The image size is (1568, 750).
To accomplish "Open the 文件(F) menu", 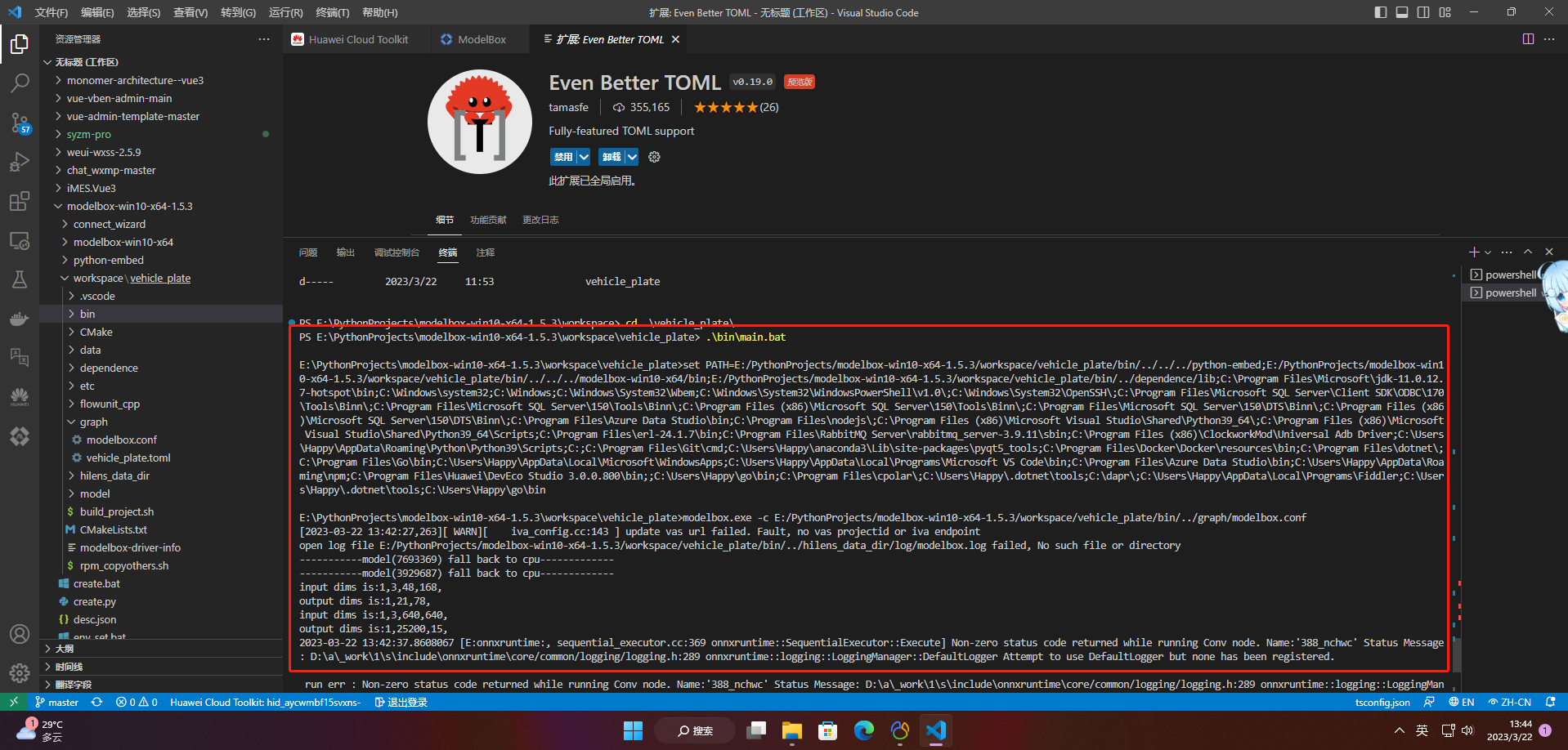I will pyautogui.click(x=52, y=12).
